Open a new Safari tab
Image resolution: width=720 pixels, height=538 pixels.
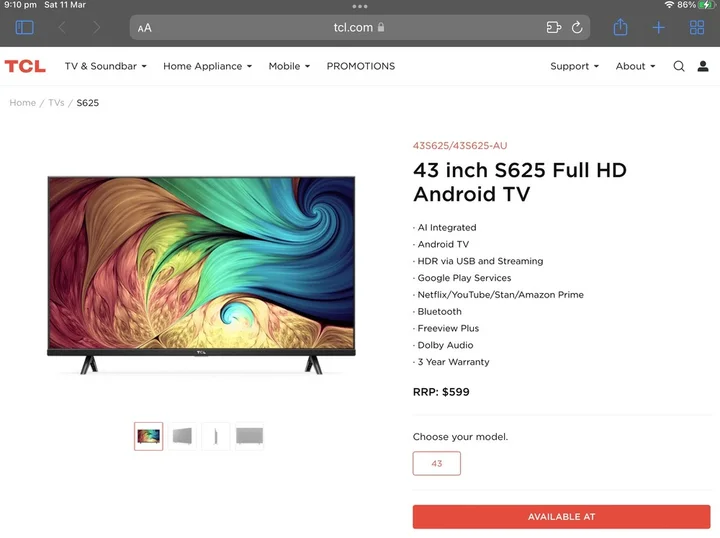tap(658, 28)
